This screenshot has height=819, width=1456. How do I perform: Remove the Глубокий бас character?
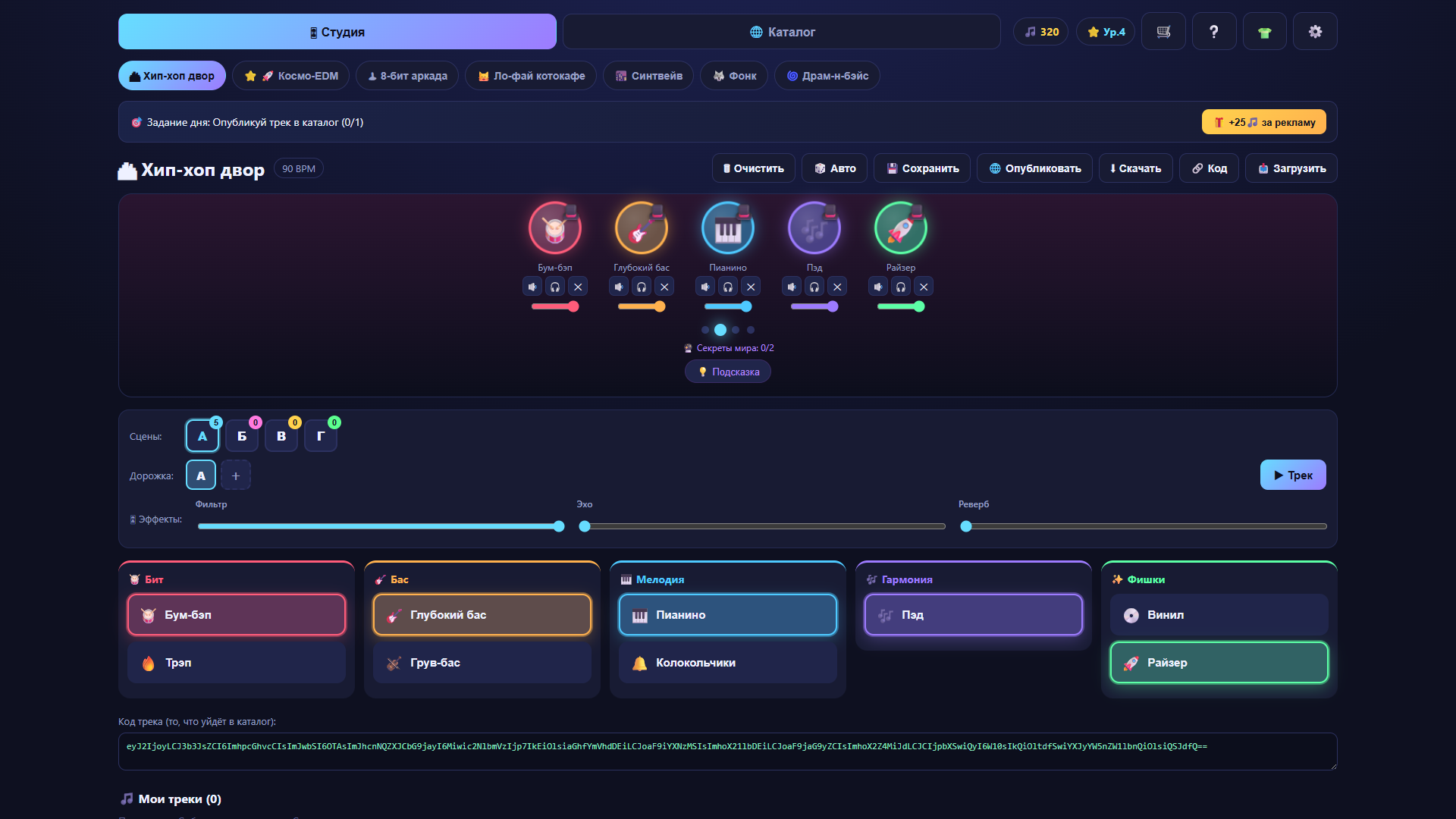[x=664, y=287]
